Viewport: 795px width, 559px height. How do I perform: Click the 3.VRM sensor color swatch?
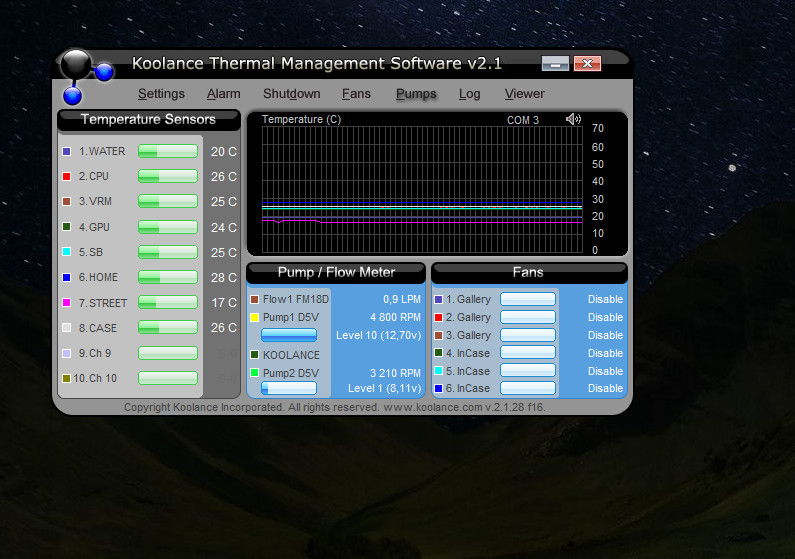[x=66, y=201]
